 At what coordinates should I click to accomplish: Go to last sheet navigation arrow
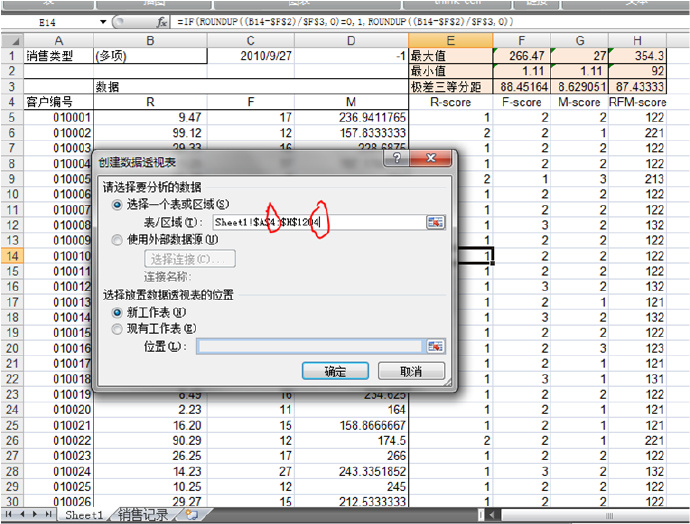48,514
